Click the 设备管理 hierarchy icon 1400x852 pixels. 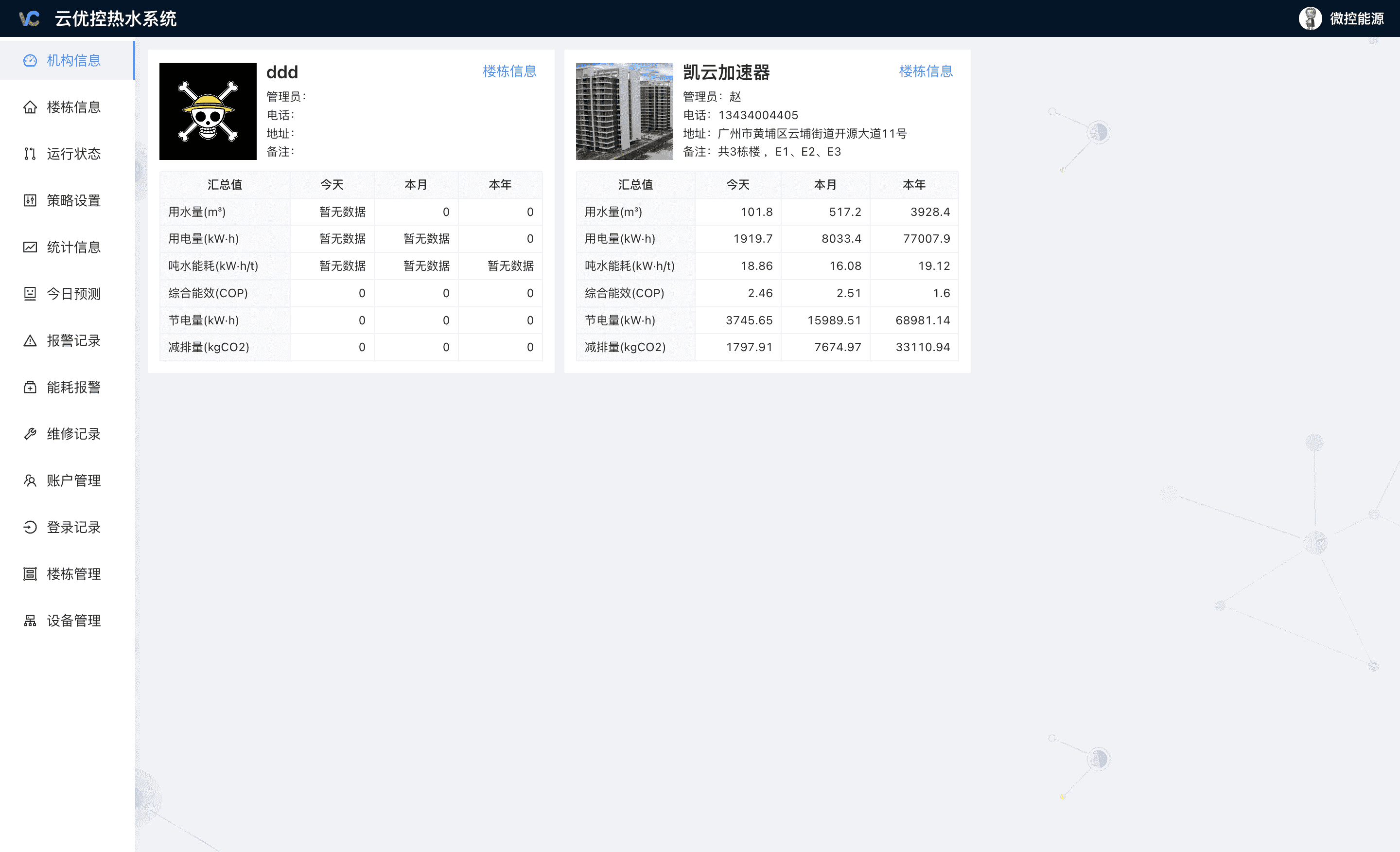[x=30, y=621]
